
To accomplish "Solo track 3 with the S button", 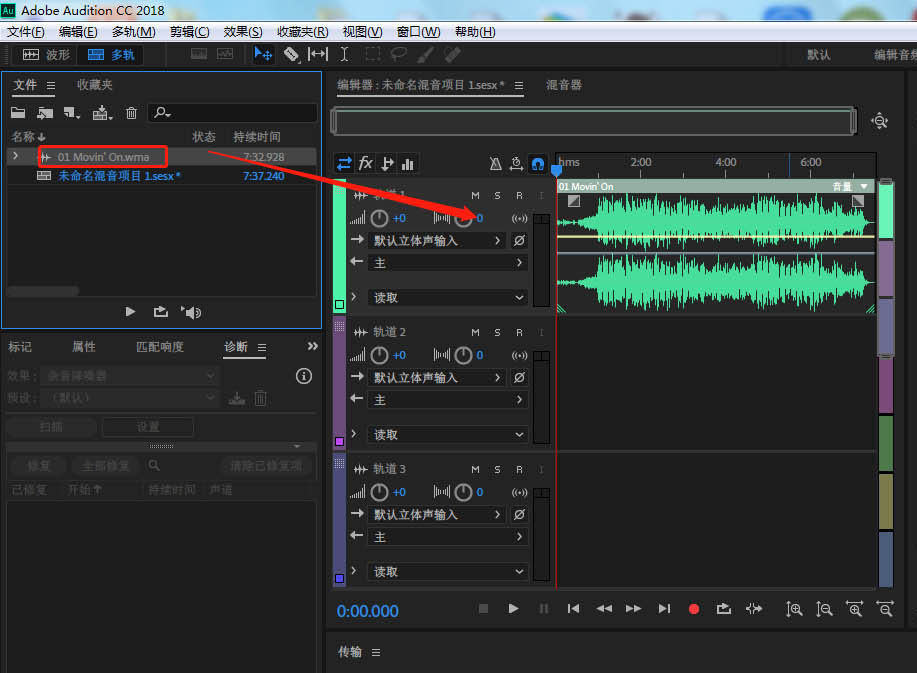I will [x=497, y=469].
